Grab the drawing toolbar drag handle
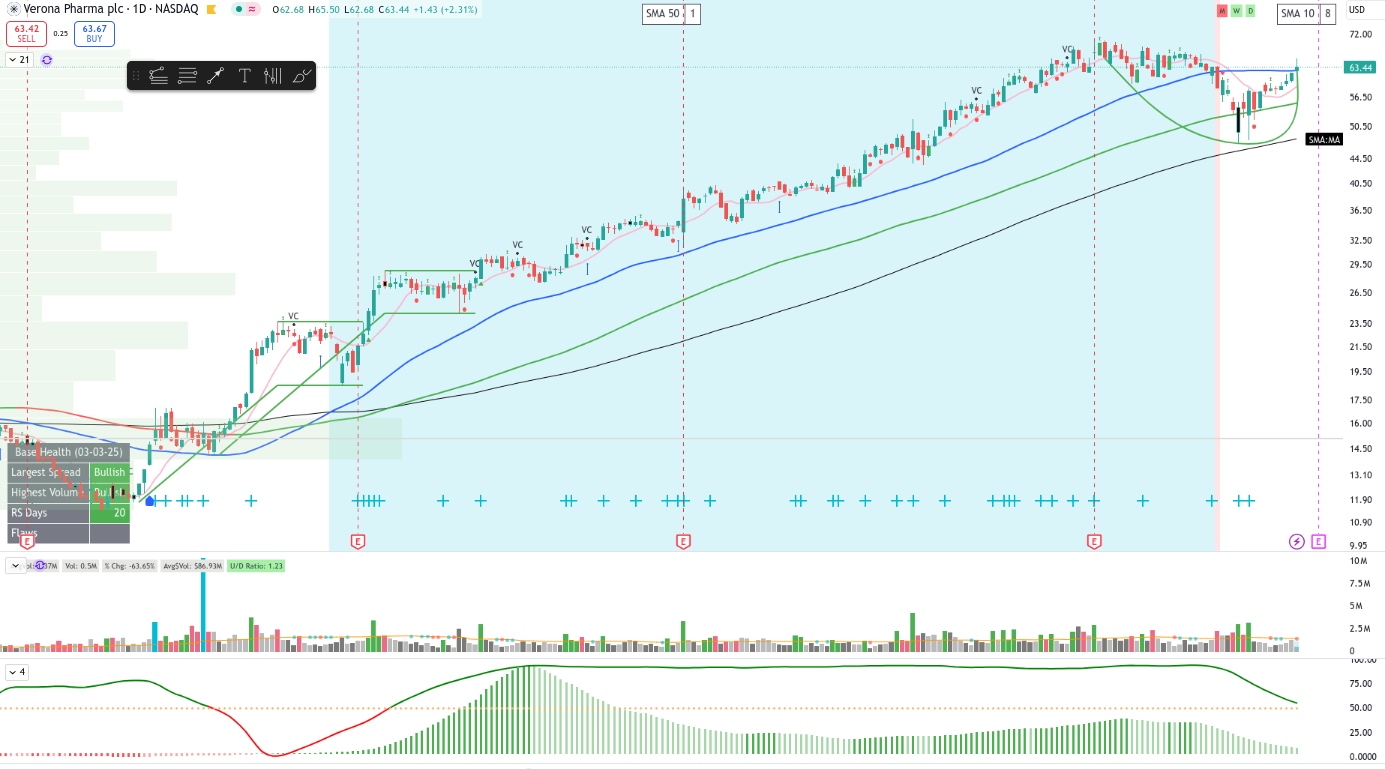Image resolution: width=1385 pixels, height=769 pixels. click(136, 75)
